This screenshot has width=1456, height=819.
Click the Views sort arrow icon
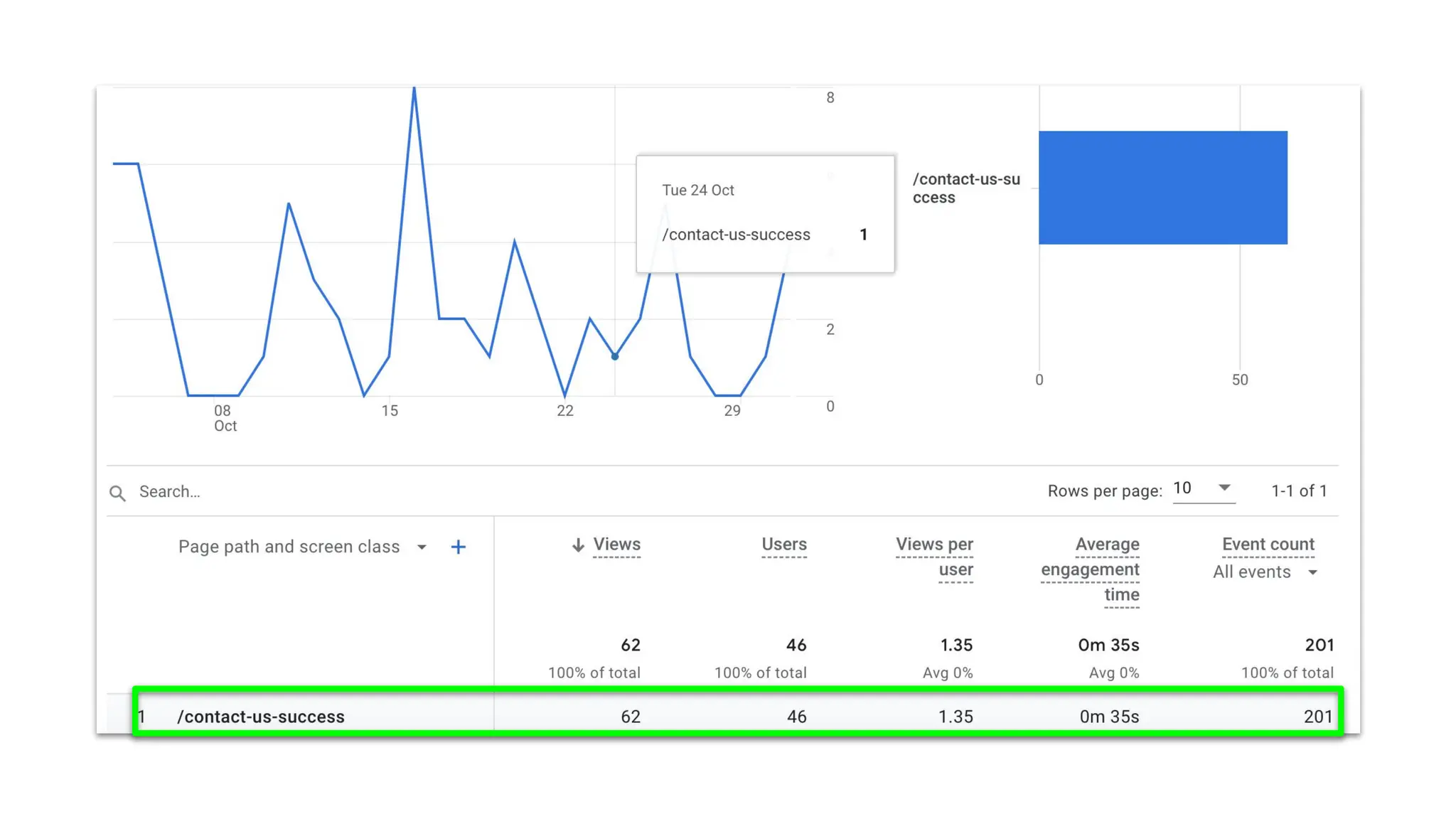pos(578,545)
